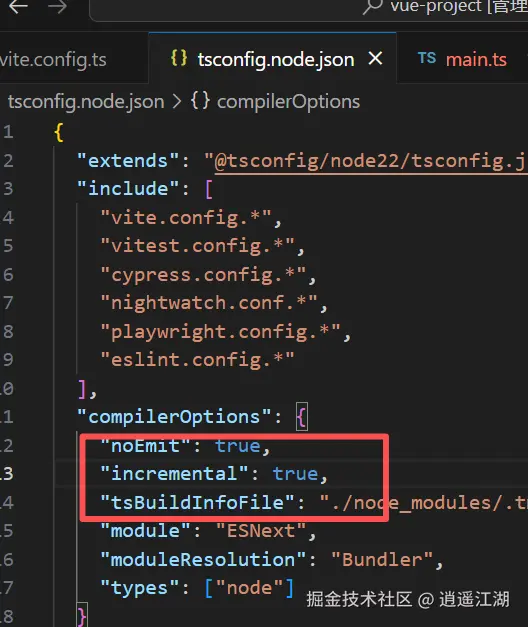
Task: Click the opening brace on line 1
Action: 59,132
